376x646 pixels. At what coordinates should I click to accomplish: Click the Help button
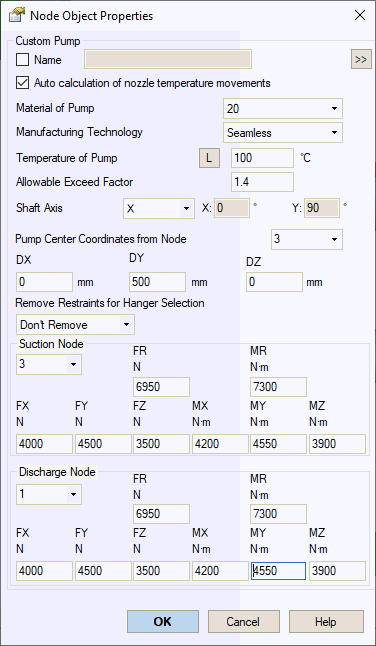pos(326,621)
